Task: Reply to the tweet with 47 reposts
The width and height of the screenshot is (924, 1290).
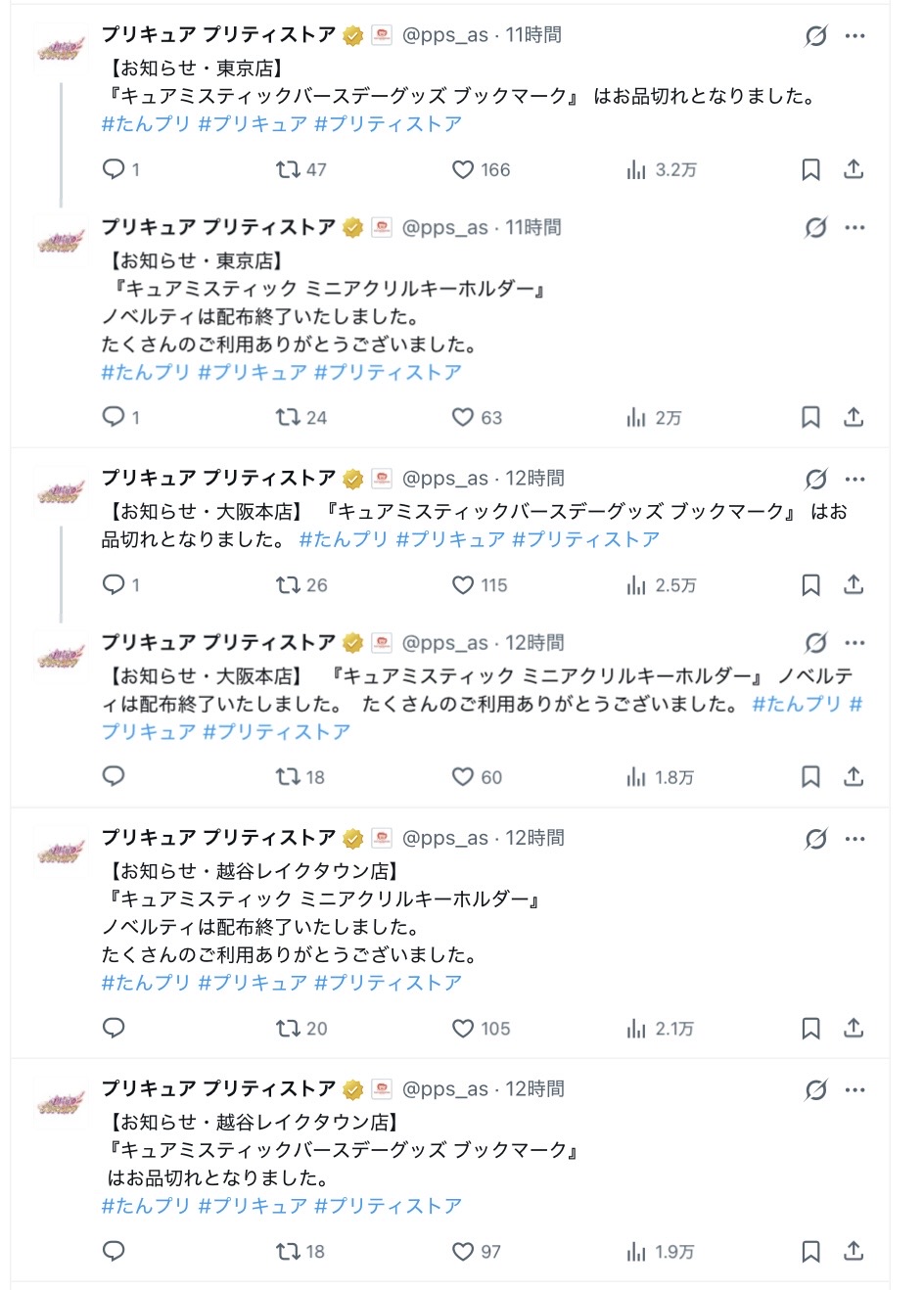Action: pyautogui.click(x=114, y=170)
